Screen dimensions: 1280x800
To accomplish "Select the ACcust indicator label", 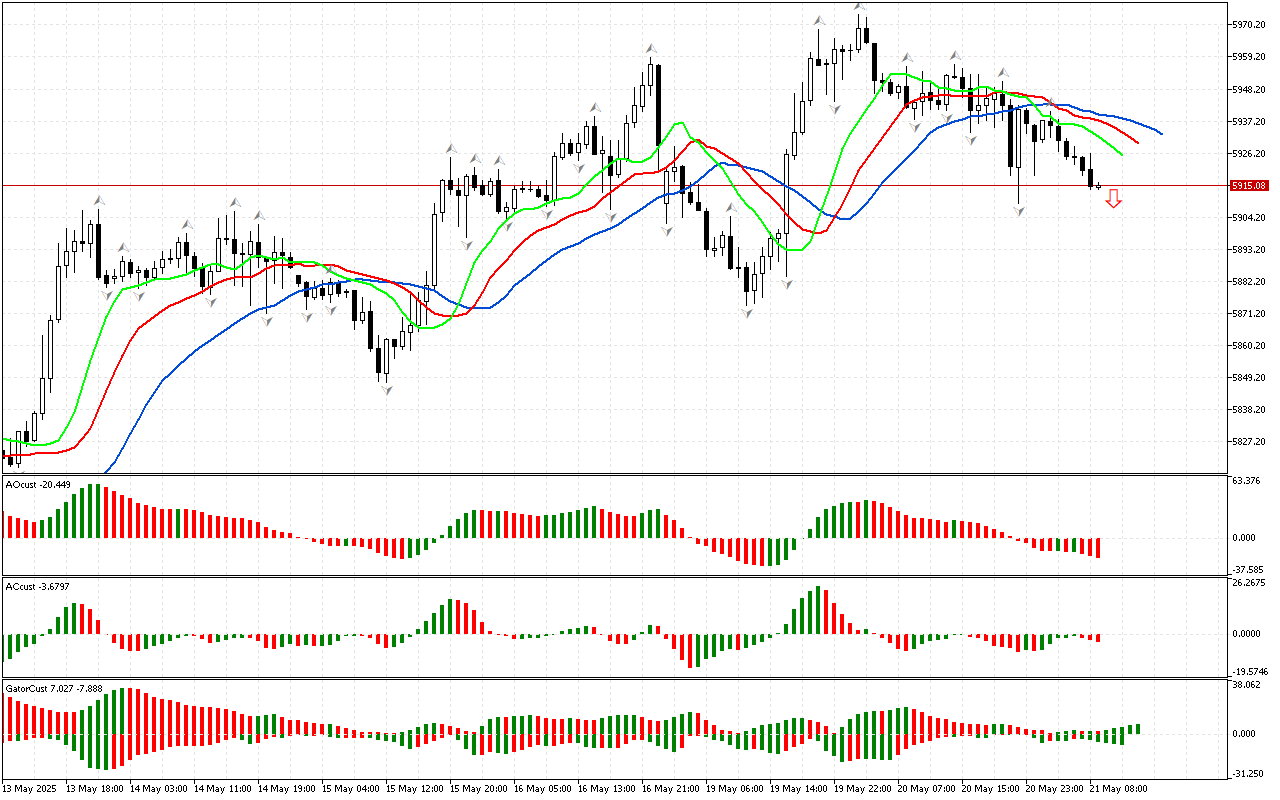I will pyautogui.click(x=38, y=586).
